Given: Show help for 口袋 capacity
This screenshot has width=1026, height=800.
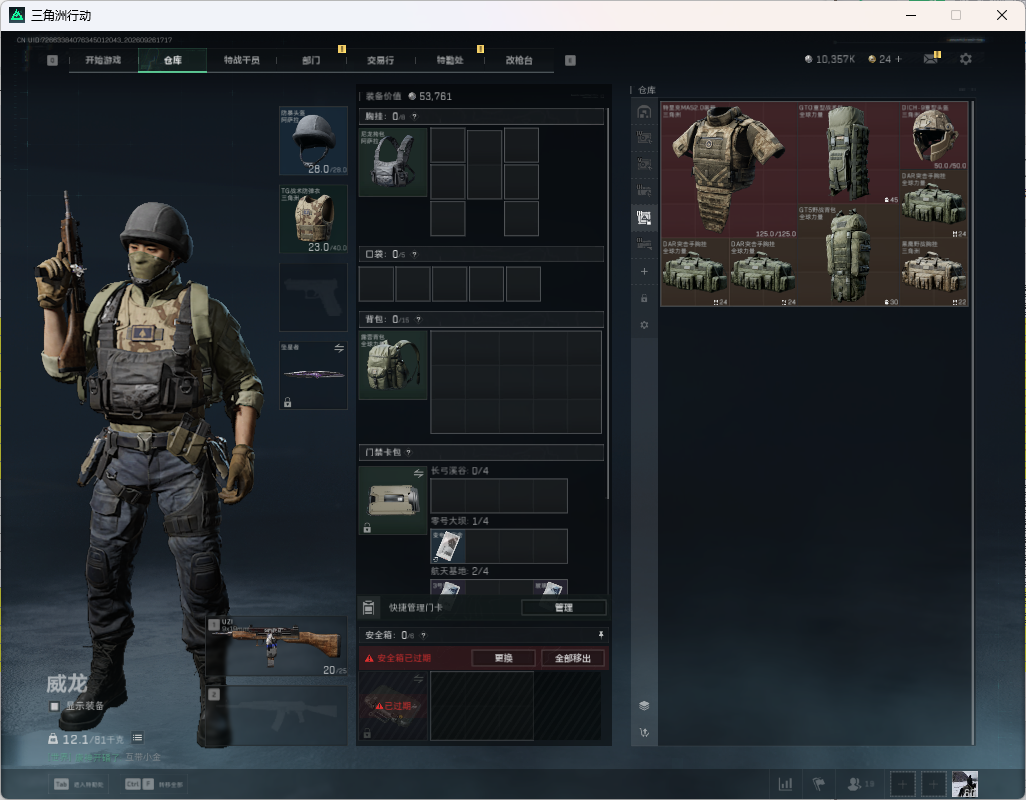Looking at the screenshot, I should [x=414, y=254].
